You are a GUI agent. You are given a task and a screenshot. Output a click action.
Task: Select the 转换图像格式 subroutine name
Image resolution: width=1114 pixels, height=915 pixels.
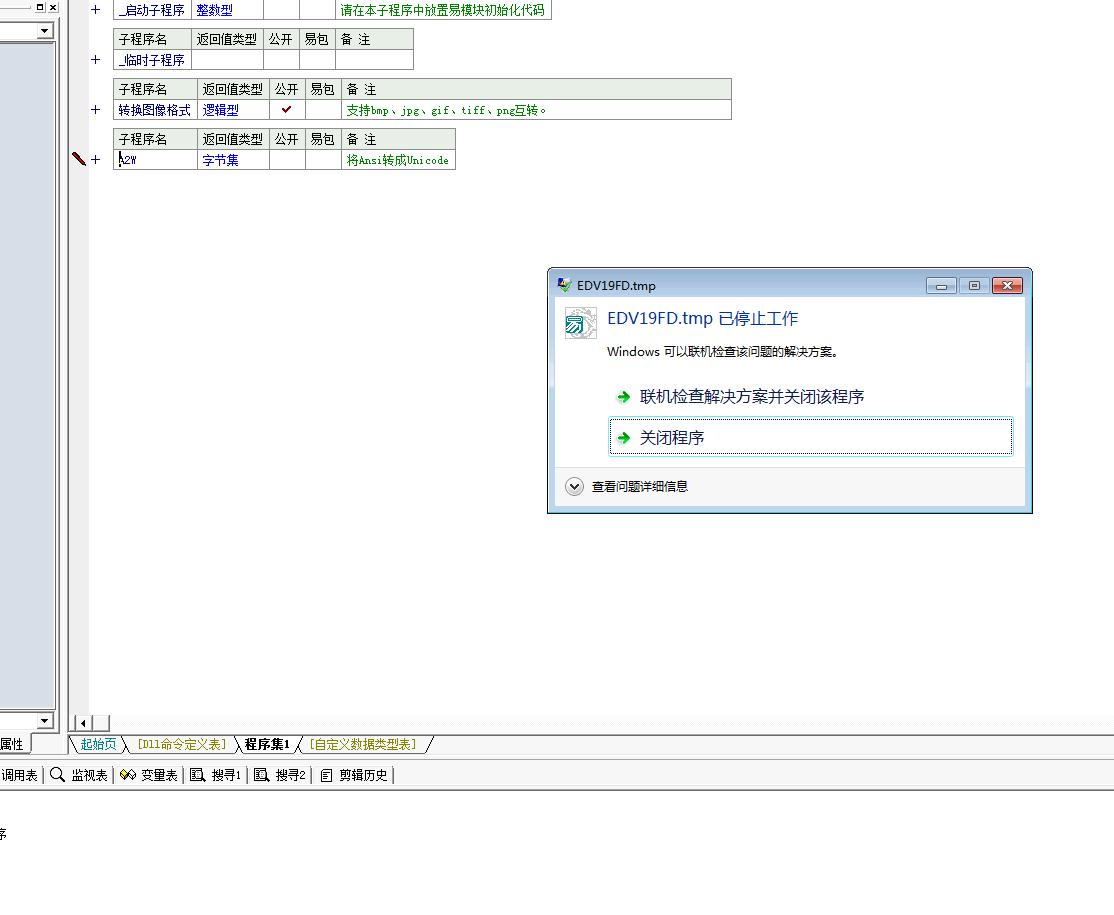(154, 110)
